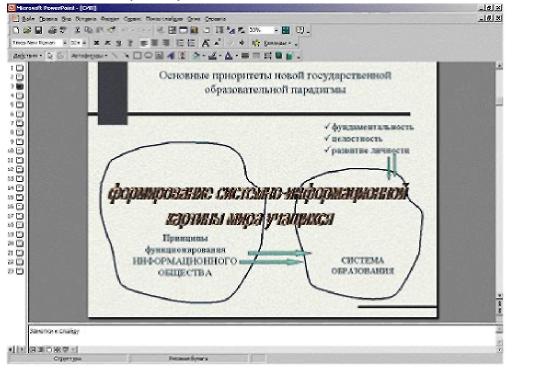Viewport: 538px width, 377px height.
Task: Open the Показ слайдов menu
Action: [165, 19]
